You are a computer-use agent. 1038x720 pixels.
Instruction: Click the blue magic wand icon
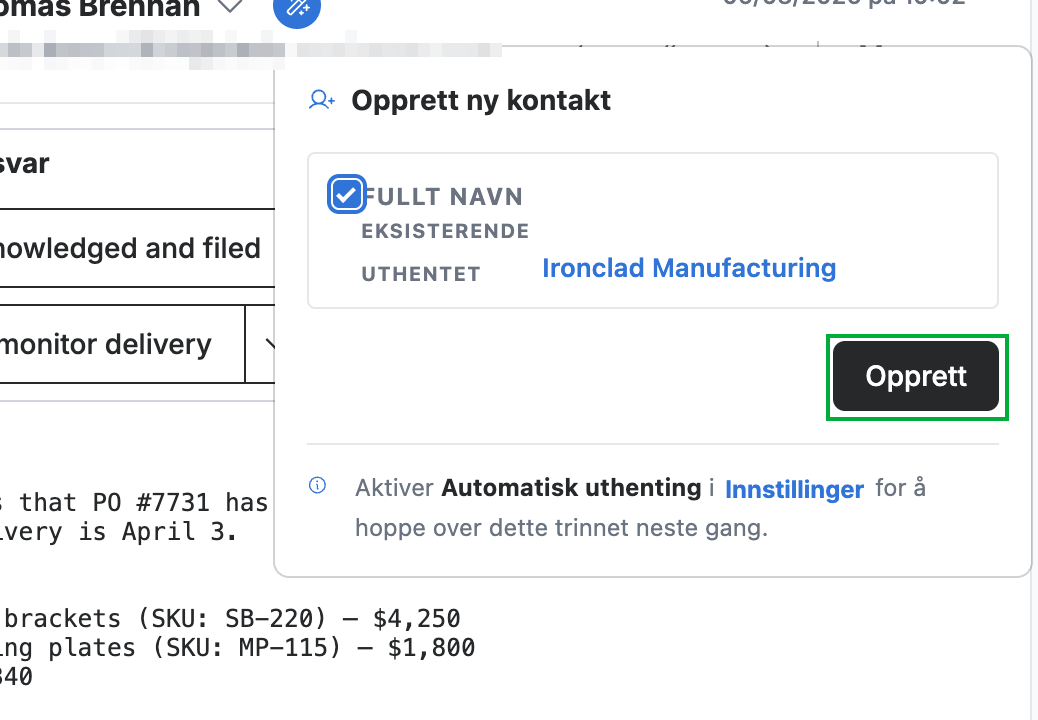(x=297, y=7)
